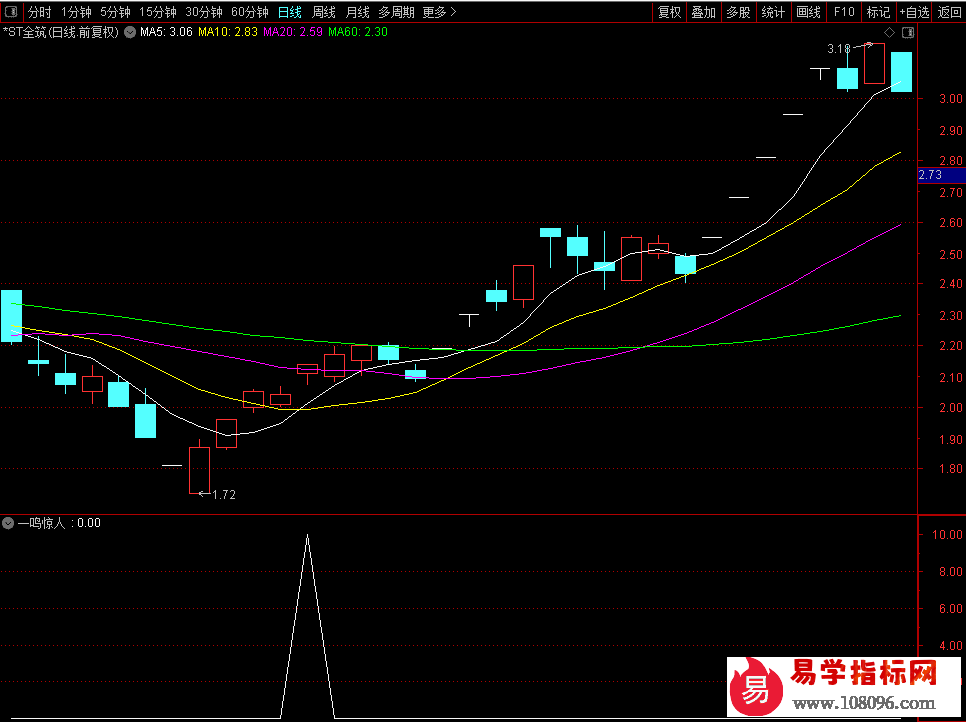The width and height of the screenshot is (966, 722).
Task: Toggle the 叠加 overlay option
Action: [704, 12]
